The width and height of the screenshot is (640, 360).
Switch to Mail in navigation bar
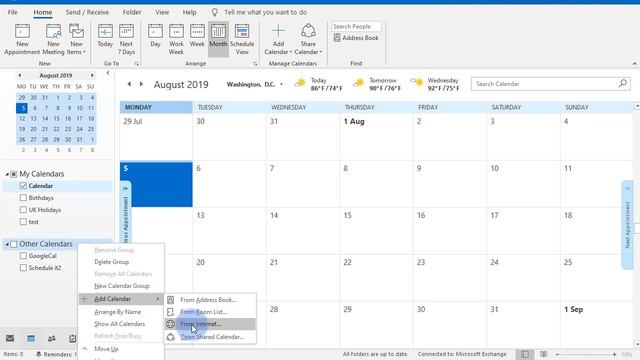pos(10,338)
